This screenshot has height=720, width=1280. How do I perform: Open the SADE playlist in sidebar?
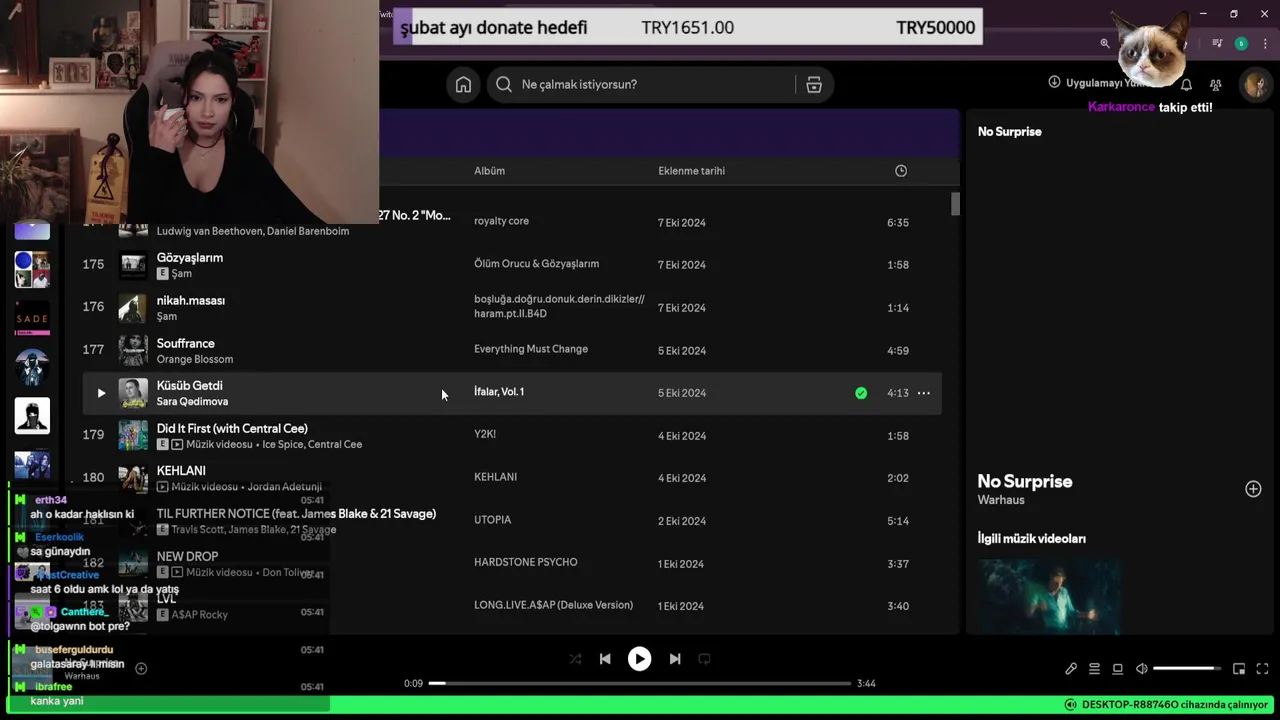pos(32,318)
